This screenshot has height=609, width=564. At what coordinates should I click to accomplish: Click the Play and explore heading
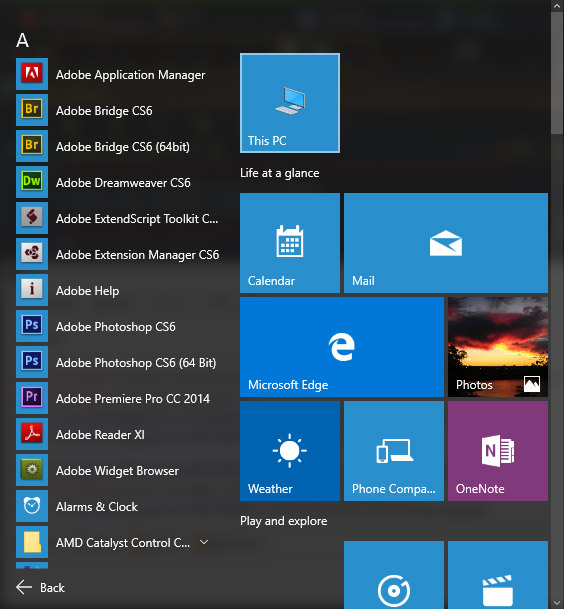[x=284, y=521]
